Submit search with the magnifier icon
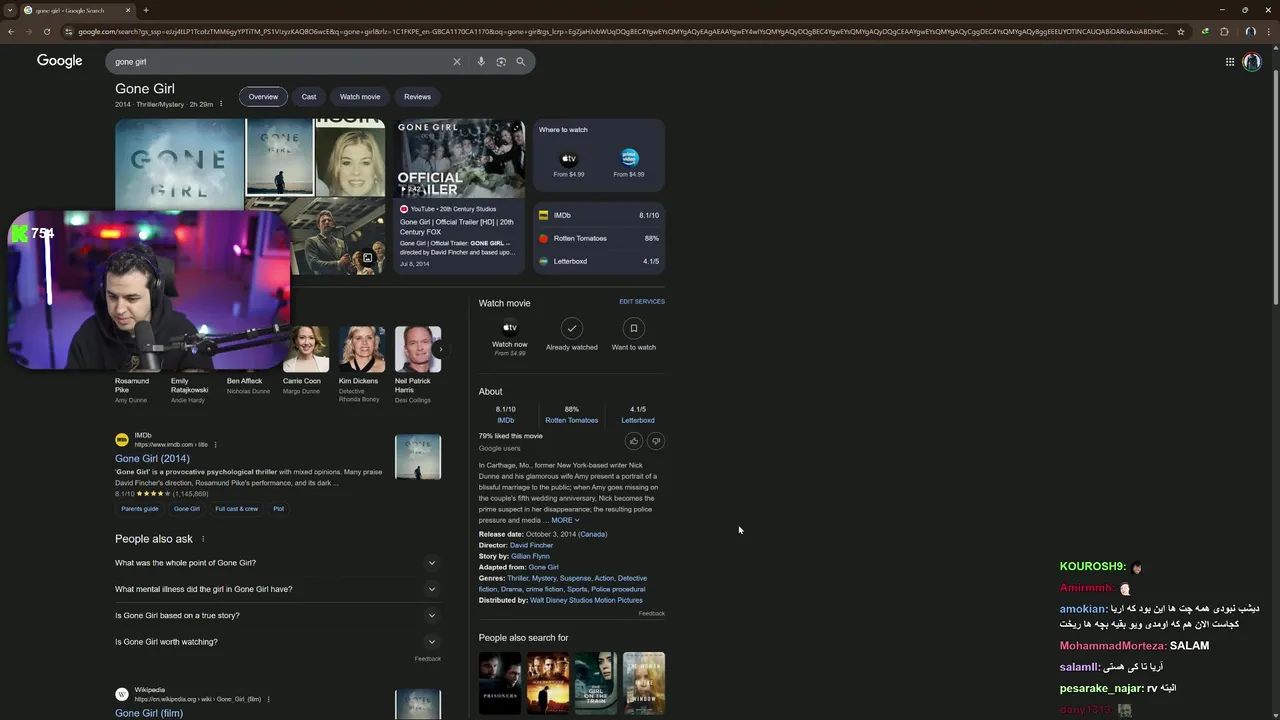The height and width of the screenshot is (720, 1280). tap(520, 61)
